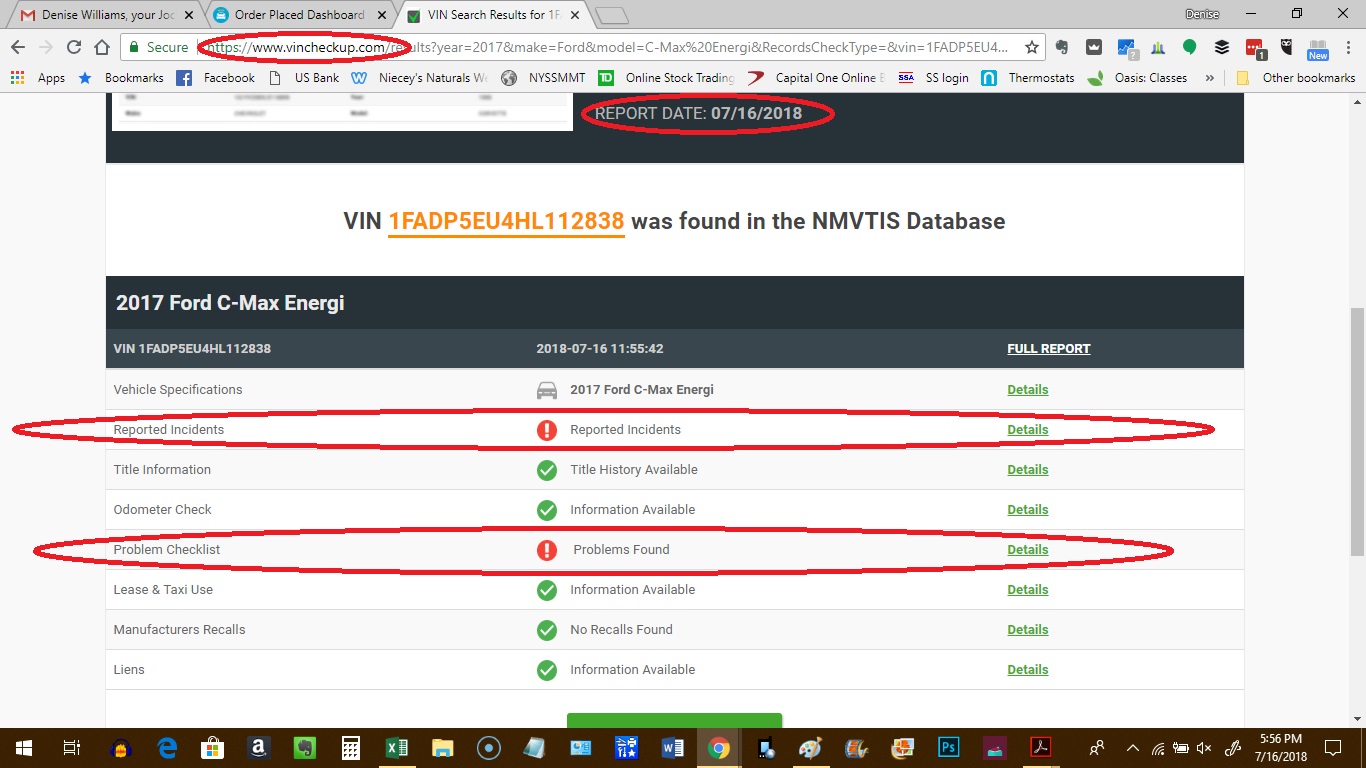Open the Buffer stacked-layers extension
This screenshot has height=768, width=1366.
pos(1221,47)
